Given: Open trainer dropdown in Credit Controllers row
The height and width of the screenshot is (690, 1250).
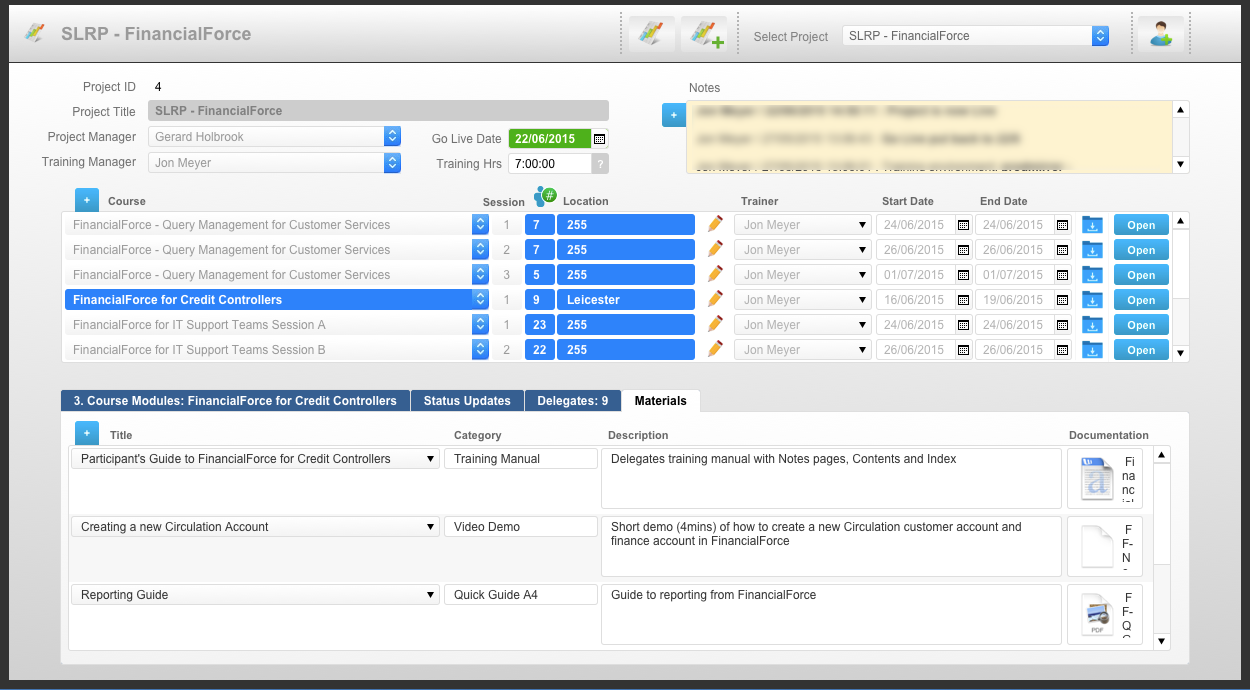Looking at the screenshot, I should [803, 300].
